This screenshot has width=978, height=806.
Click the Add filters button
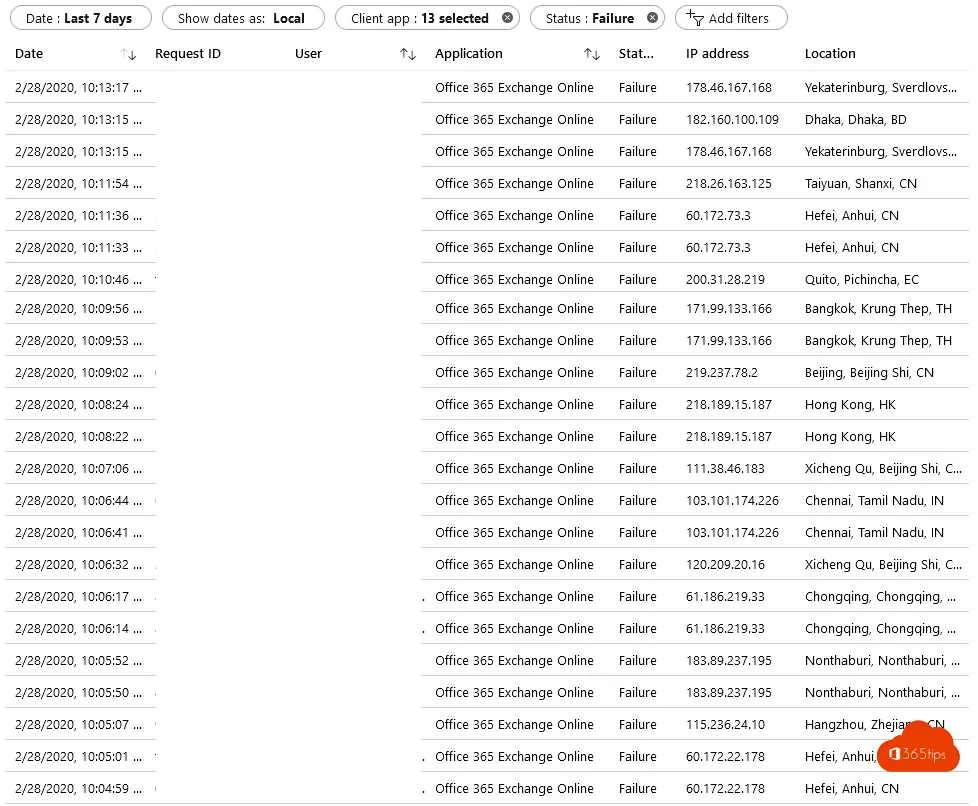(731, 18)
